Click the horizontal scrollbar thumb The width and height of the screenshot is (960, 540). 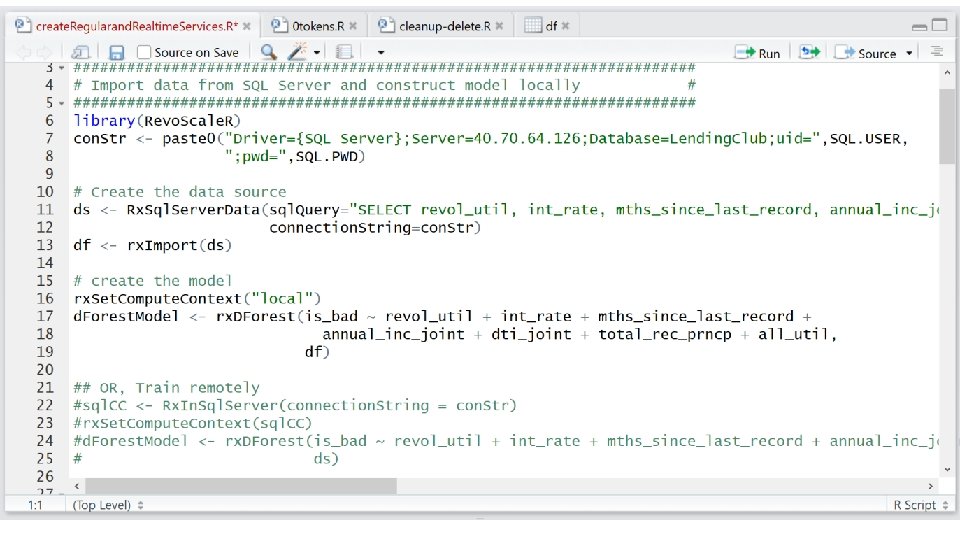point(241,486)
